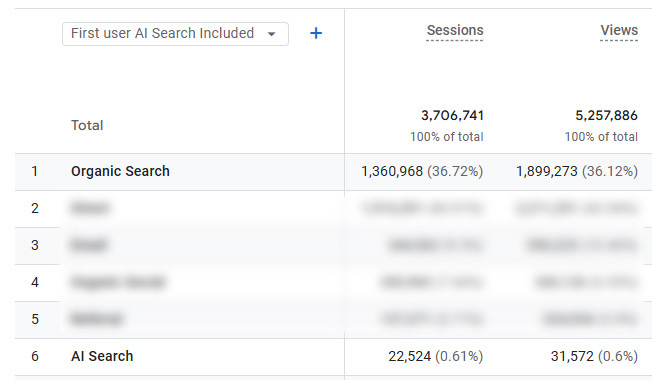
Task: Click row number 3 index
Action: [x=35, y=245]
